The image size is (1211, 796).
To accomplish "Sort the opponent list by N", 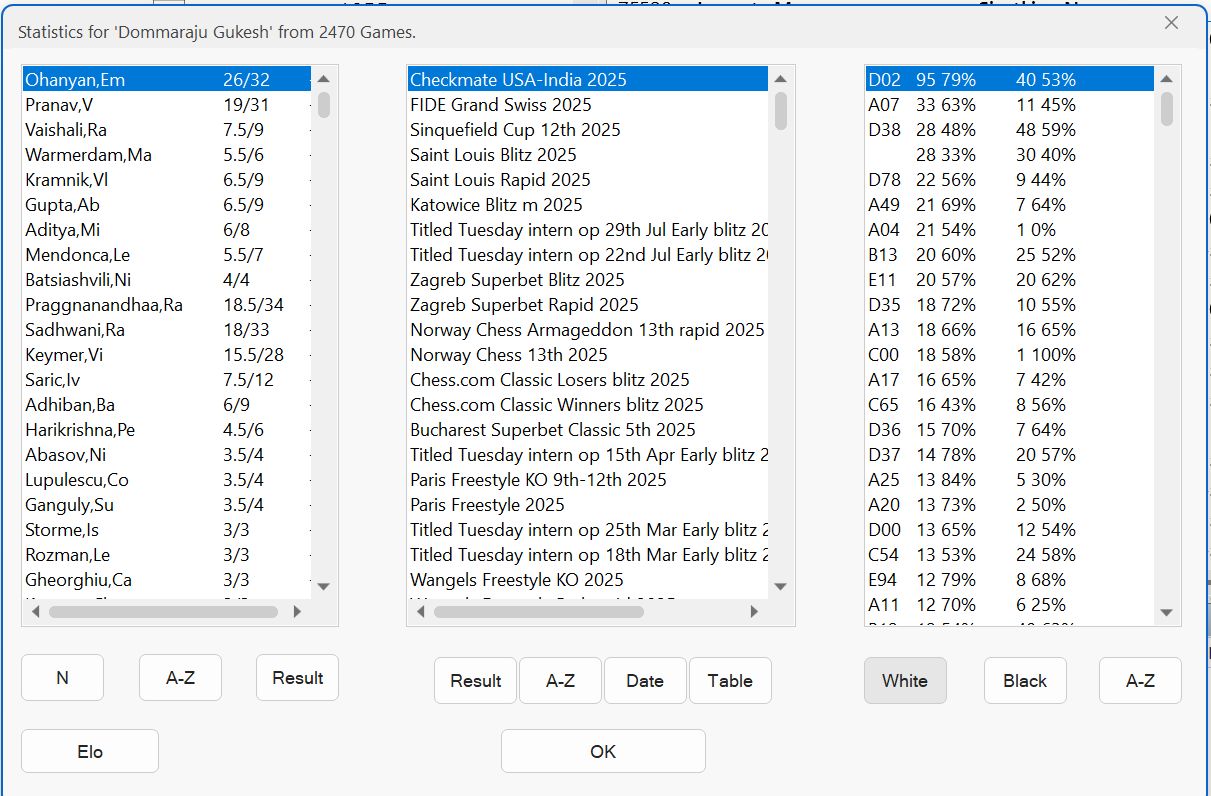I will [x=62, y=678].
